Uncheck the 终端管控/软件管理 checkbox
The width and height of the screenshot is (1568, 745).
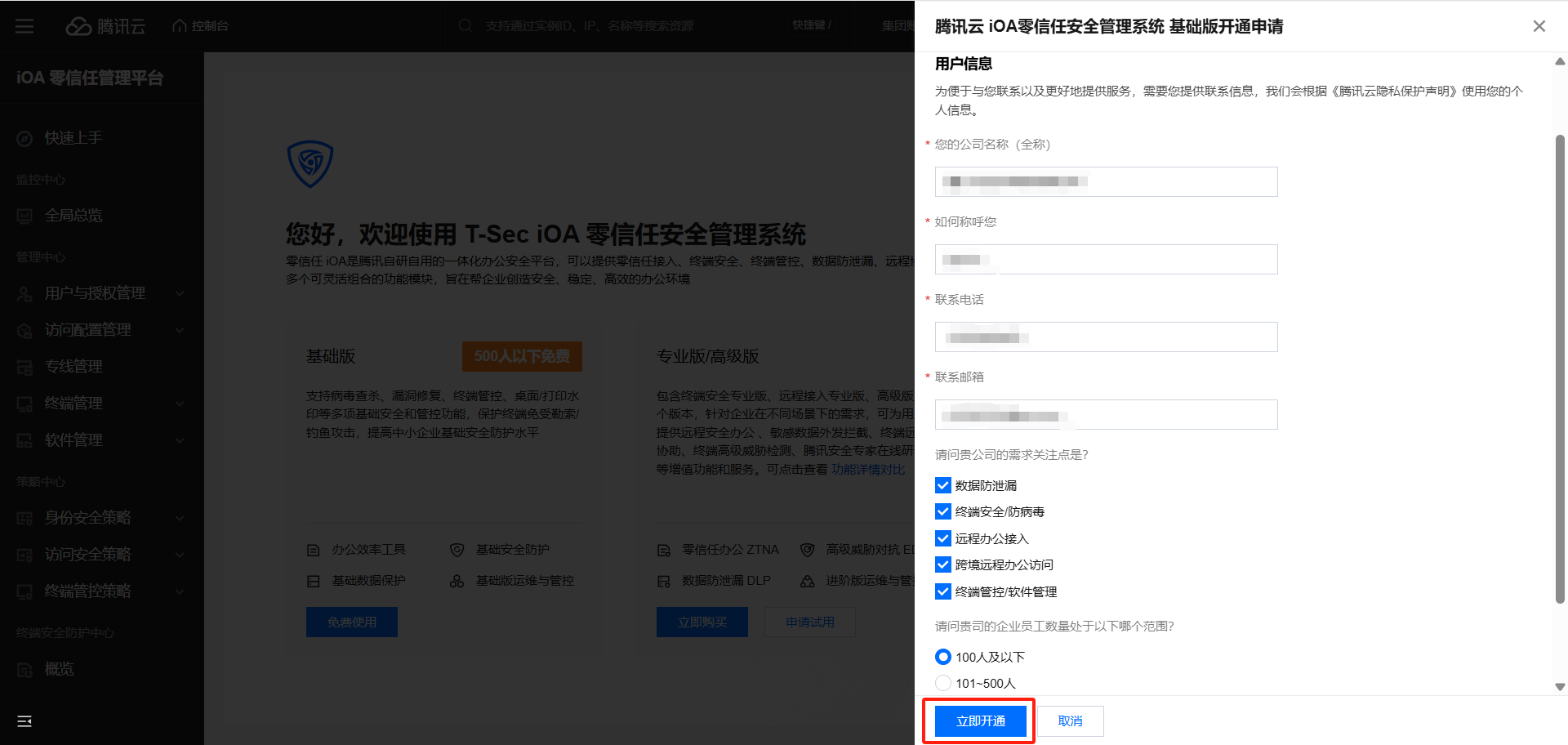(943, 591)
